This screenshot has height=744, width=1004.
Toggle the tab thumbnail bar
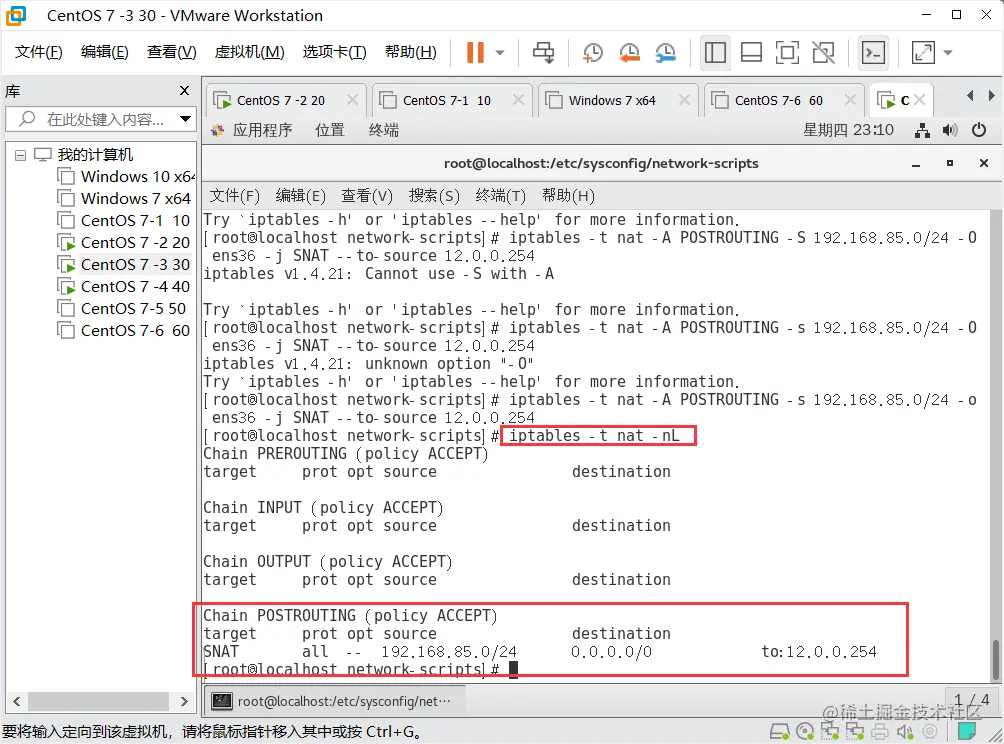point(751,51)
